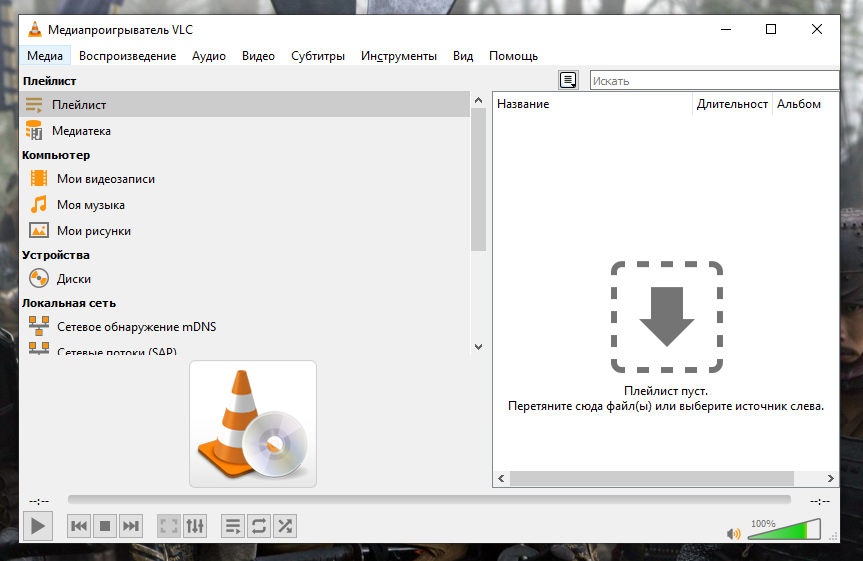The image size is (863, 561).
Task: Change the playlist view mode icon
Action: [568, 80]
